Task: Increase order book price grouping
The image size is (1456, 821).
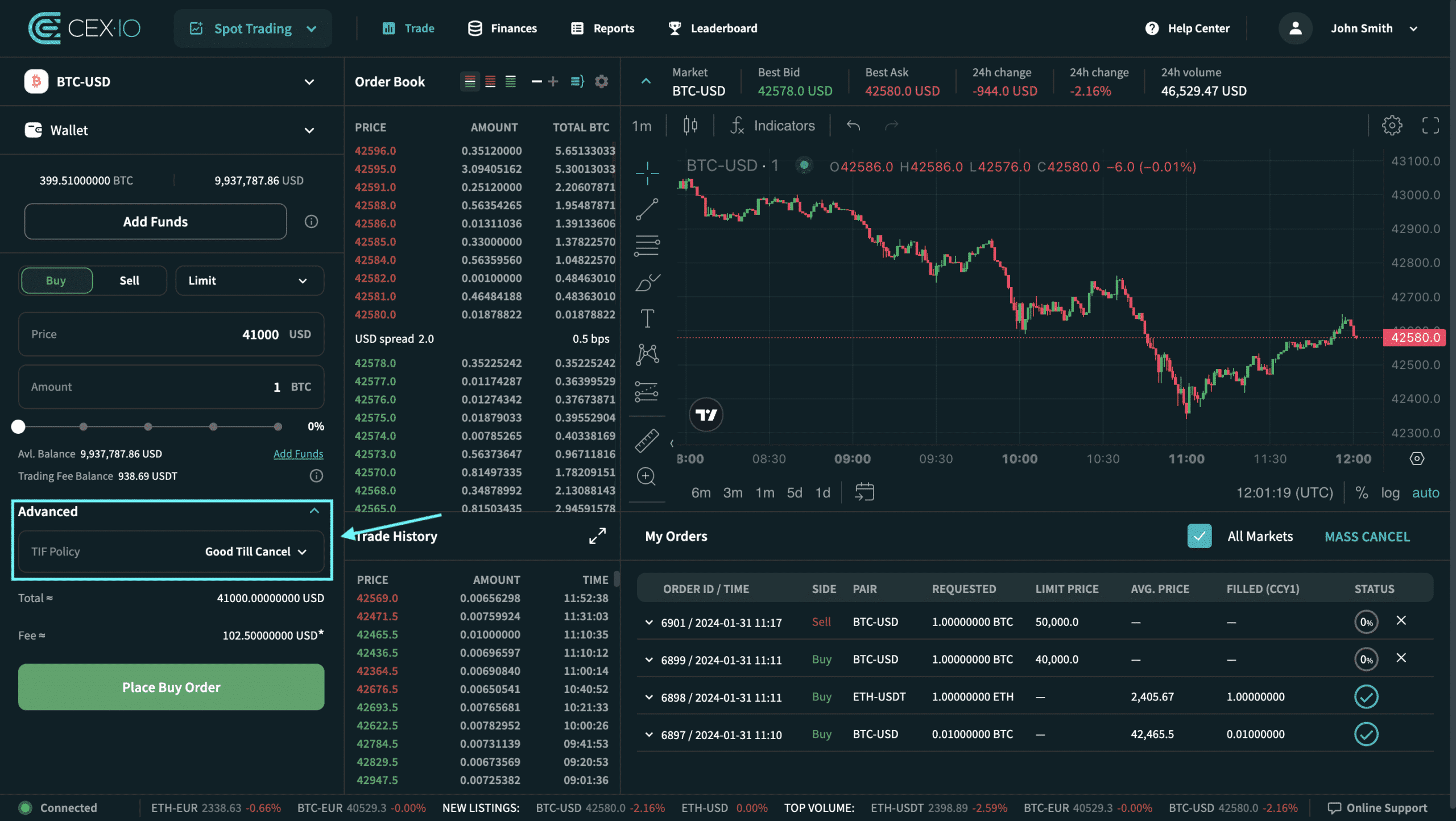Action: coord(553,81)
